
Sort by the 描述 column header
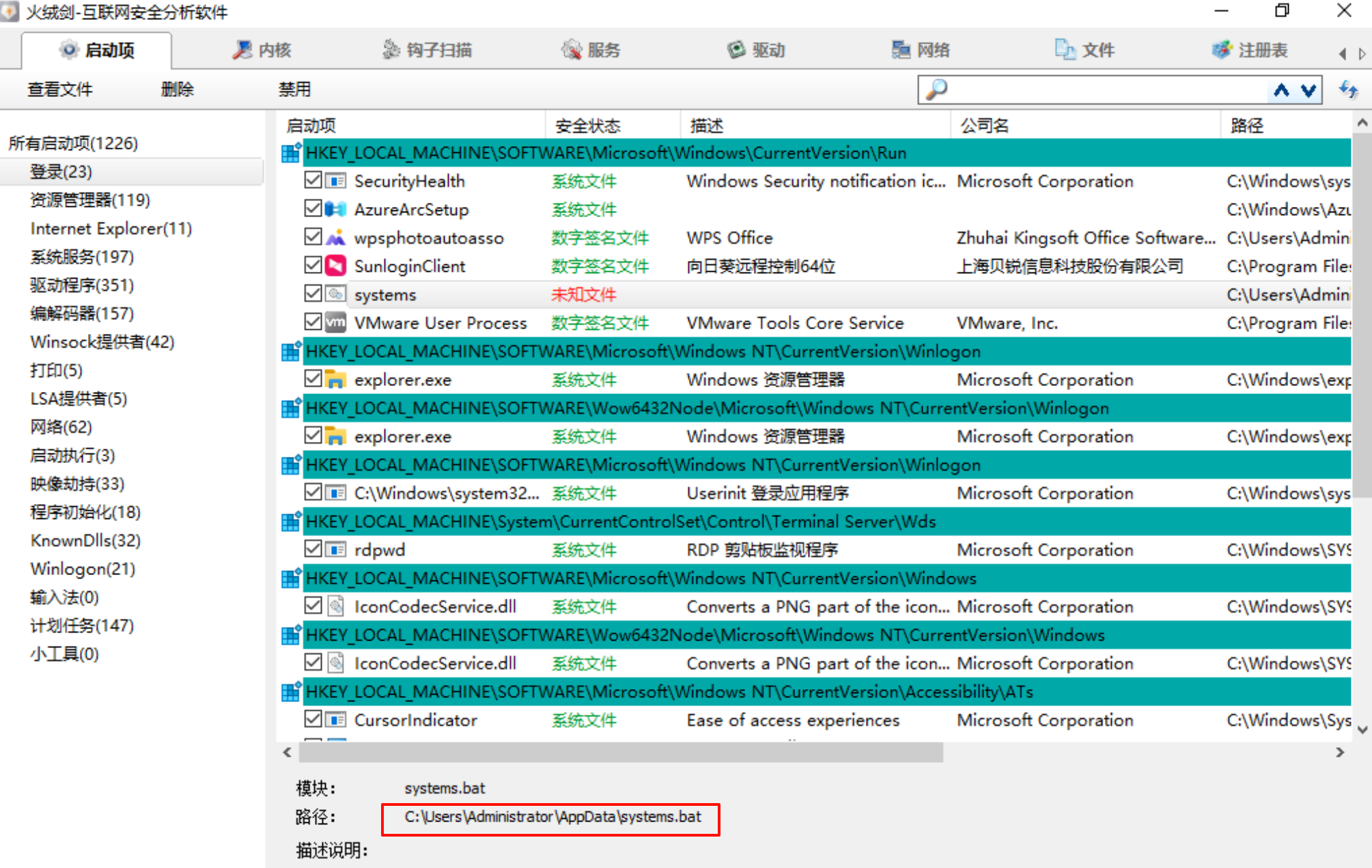click(x=815, y=126)
